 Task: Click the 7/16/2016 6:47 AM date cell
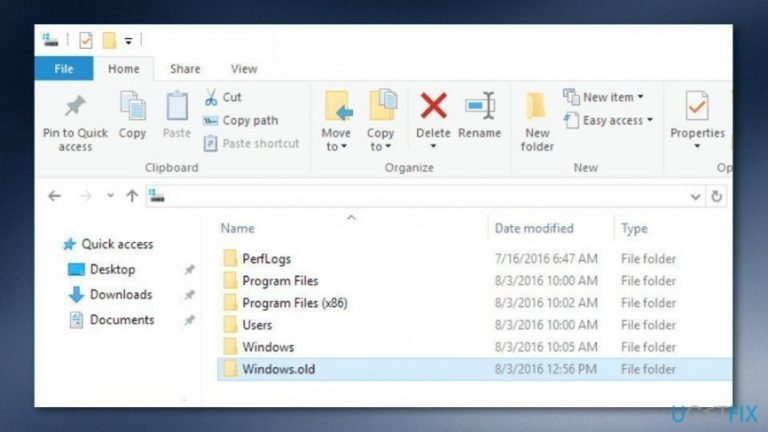point(546,259)
